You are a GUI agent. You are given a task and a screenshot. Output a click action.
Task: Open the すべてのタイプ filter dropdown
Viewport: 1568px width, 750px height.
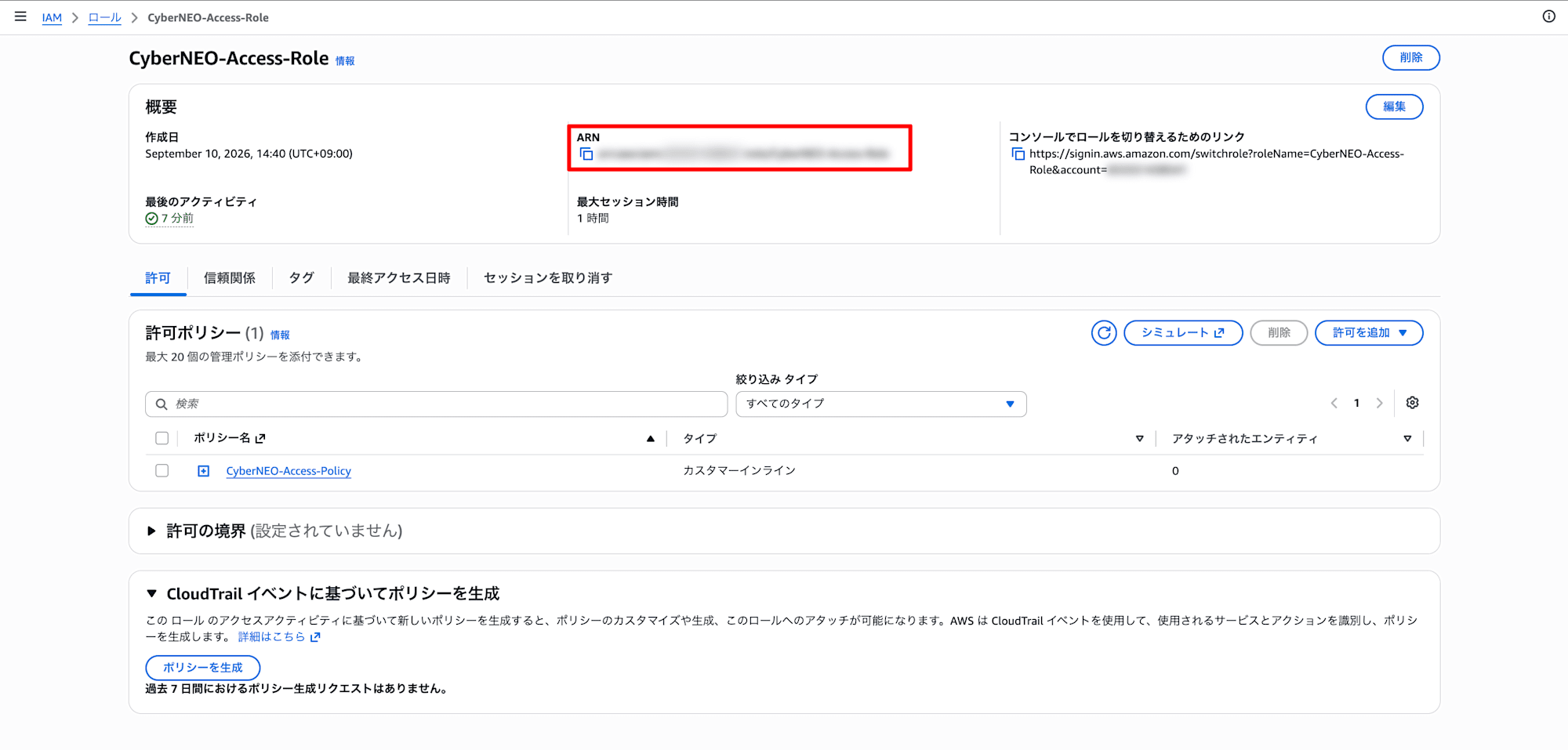point(881,404)
